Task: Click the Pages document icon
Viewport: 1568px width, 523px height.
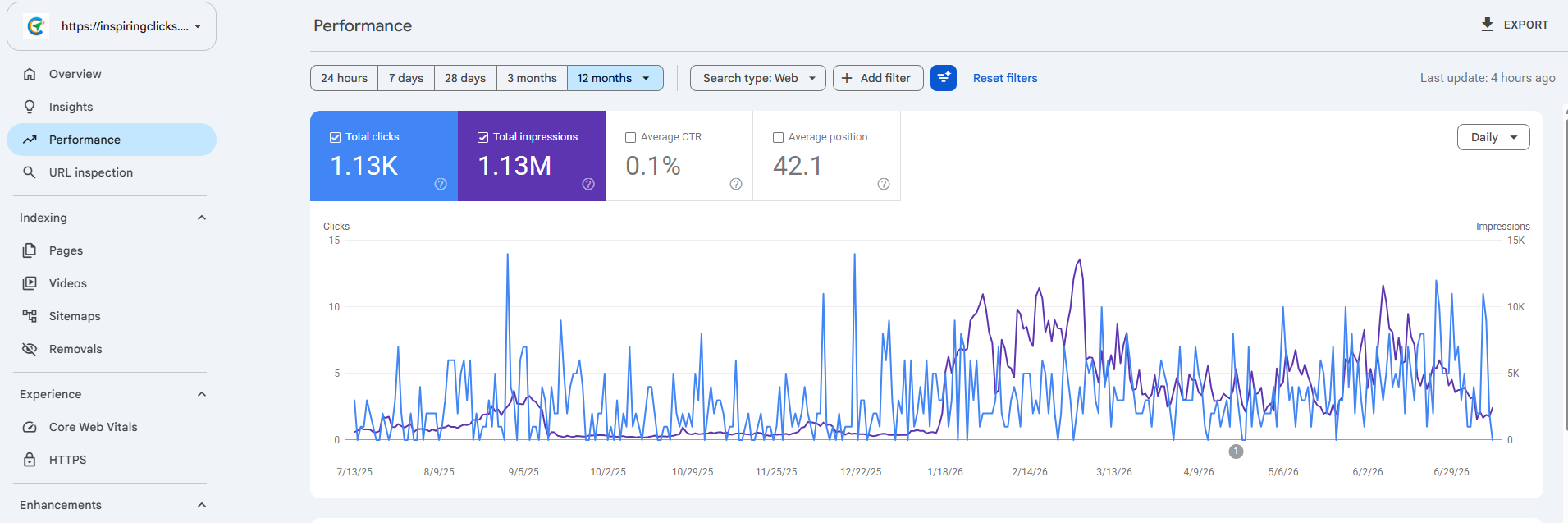Action: tap(30, 250)
